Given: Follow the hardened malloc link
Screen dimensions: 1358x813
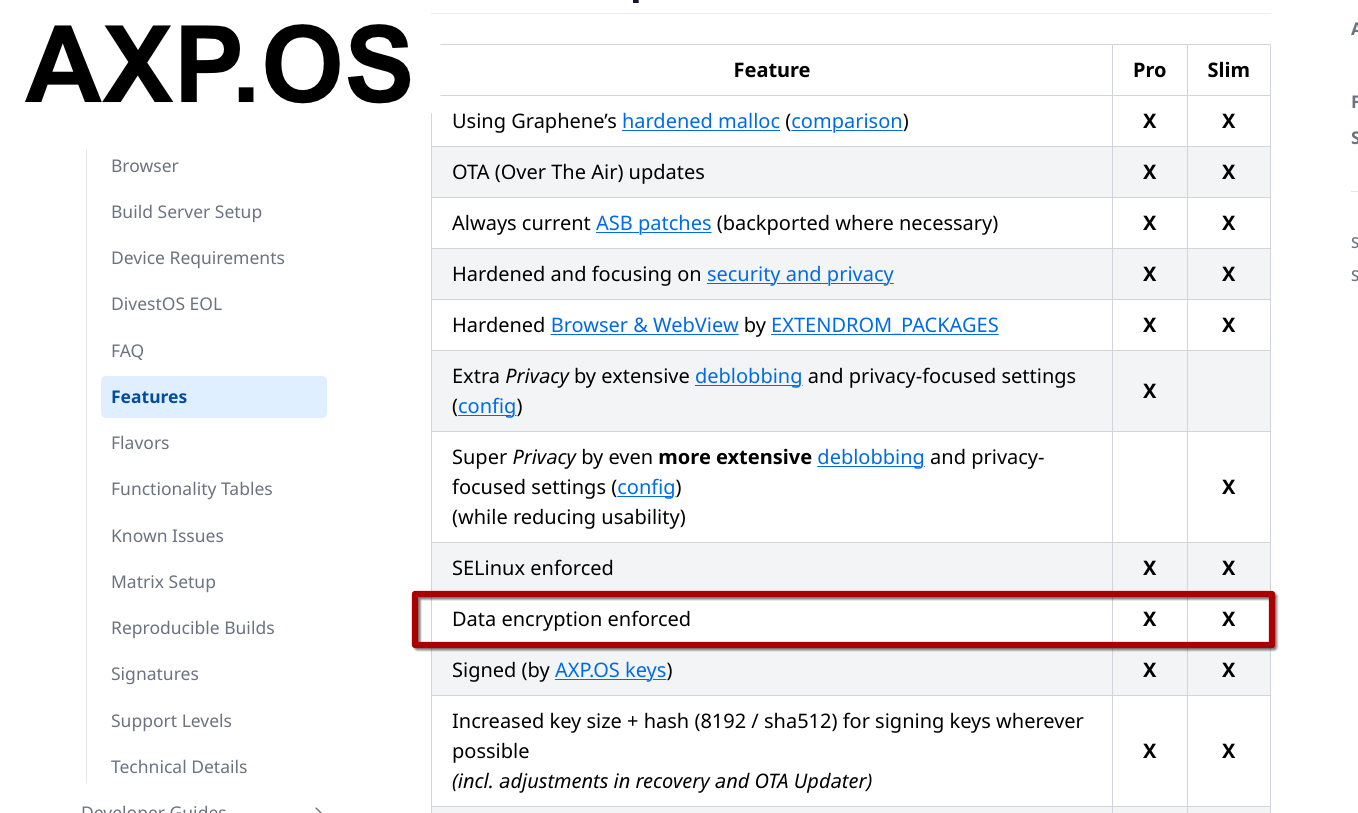Looking at the screenshot, I should (x=700, y=121).
